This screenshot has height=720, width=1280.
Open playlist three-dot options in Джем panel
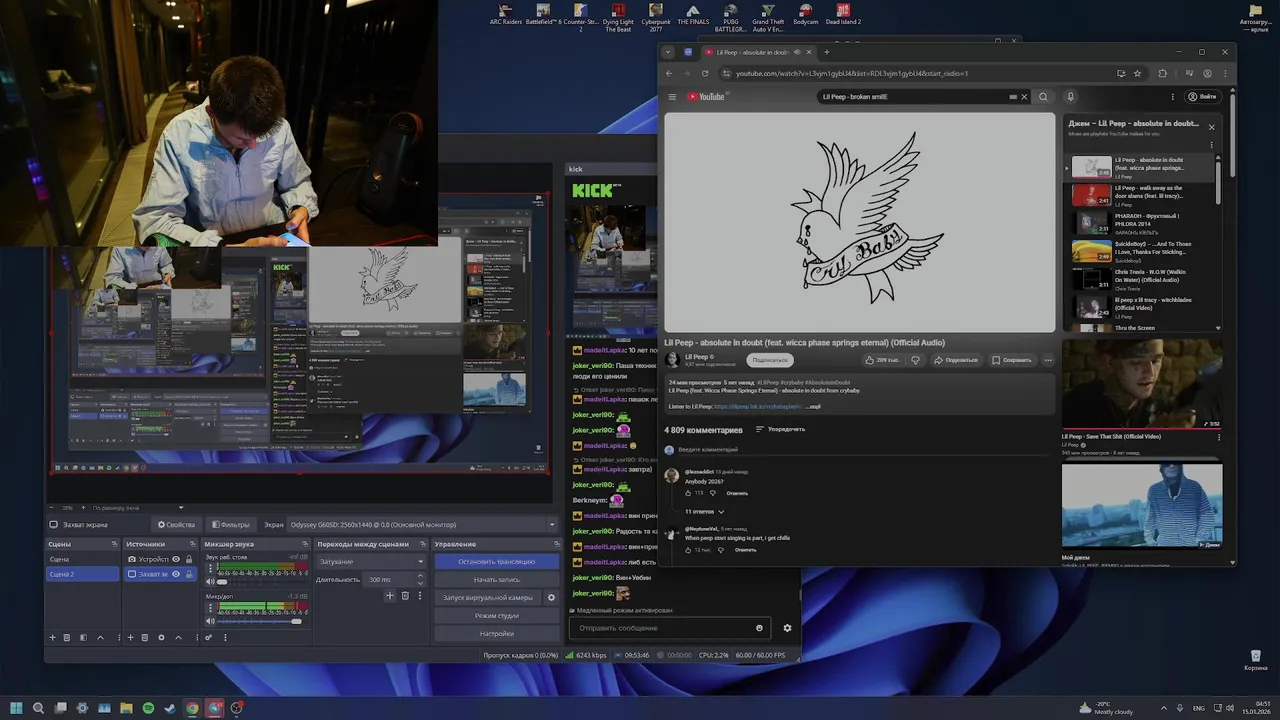click(x=1212, y=145)
